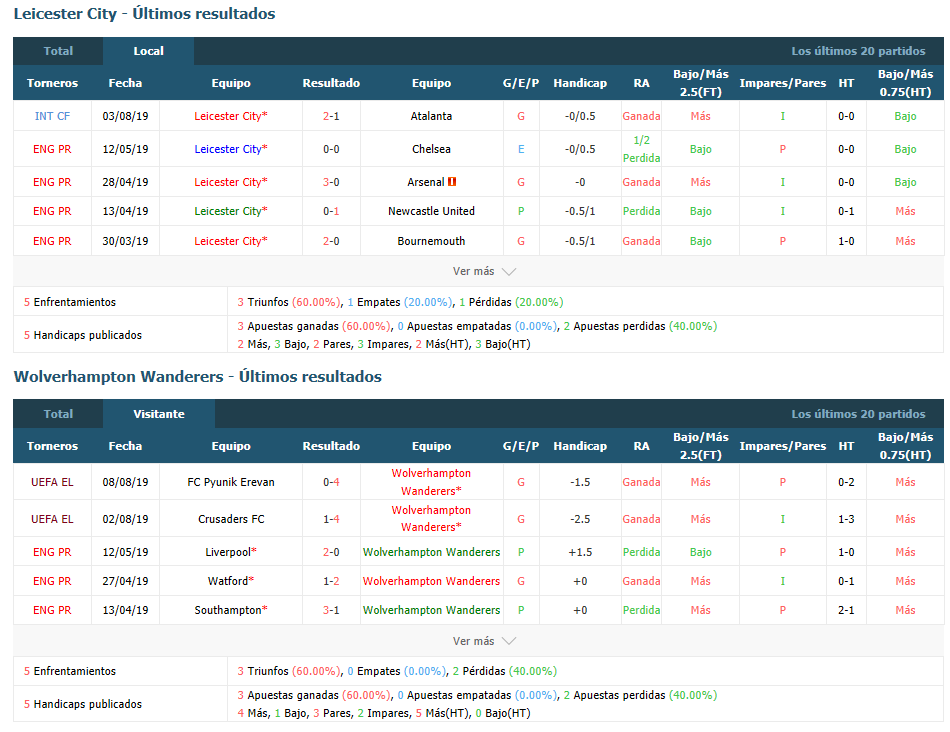Viewport: 950px width, 732px height.
Task: Click ENG PR in the Arsenal row
Action: pyautogui.click(x=52, y=182)
